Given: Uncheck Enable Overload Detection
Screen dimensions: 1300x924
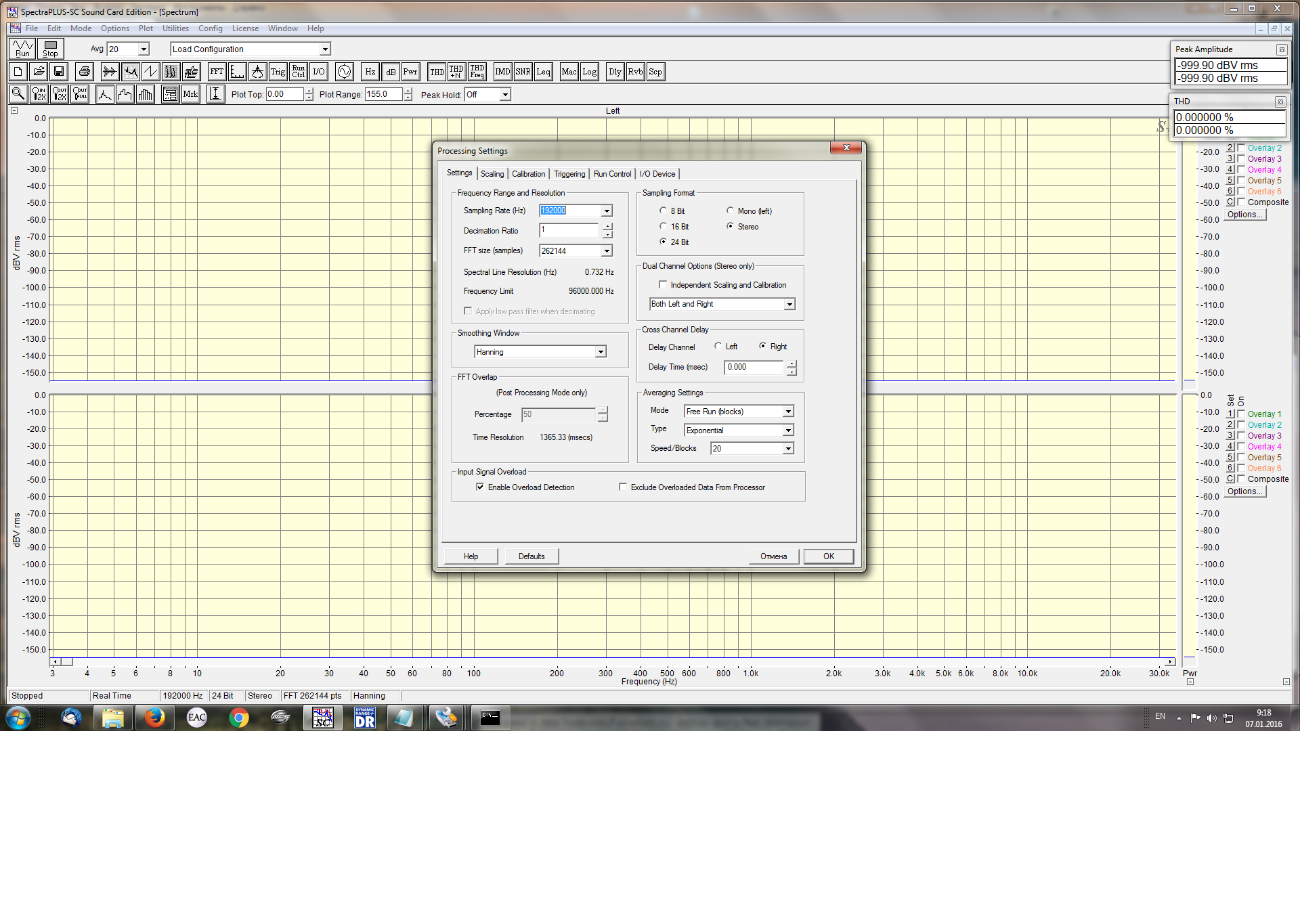Looking at the screenshot, I should tap(480, 487).
